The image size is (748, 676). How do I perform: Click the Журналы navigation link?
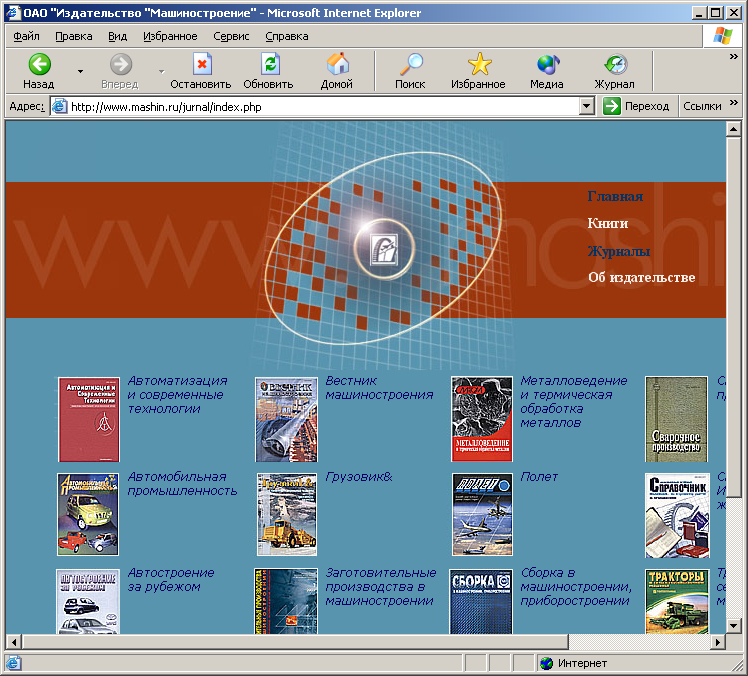(619, 251)
